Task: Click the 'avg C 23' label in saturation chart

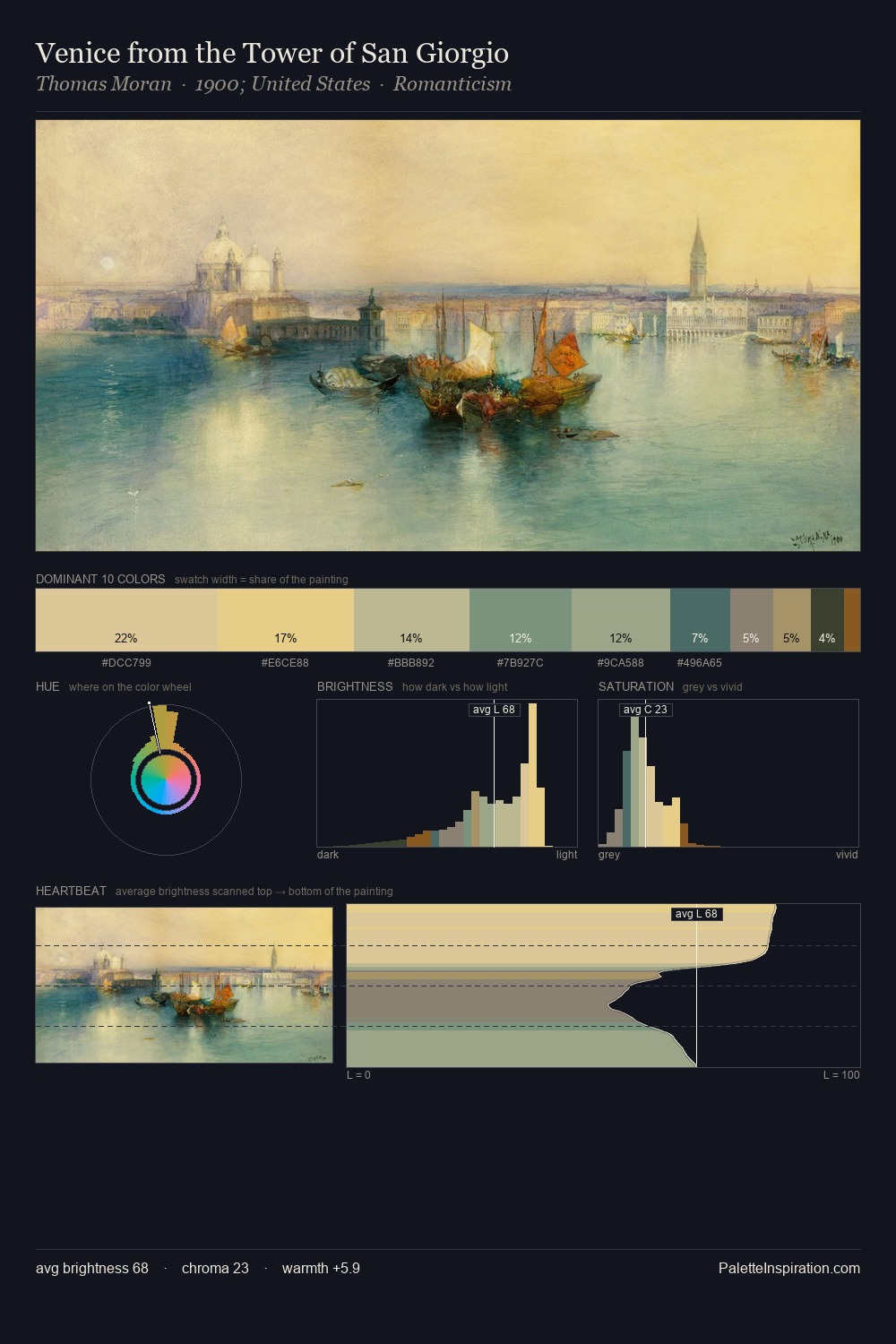Action: pyautogui.click(x=645, y=710)
